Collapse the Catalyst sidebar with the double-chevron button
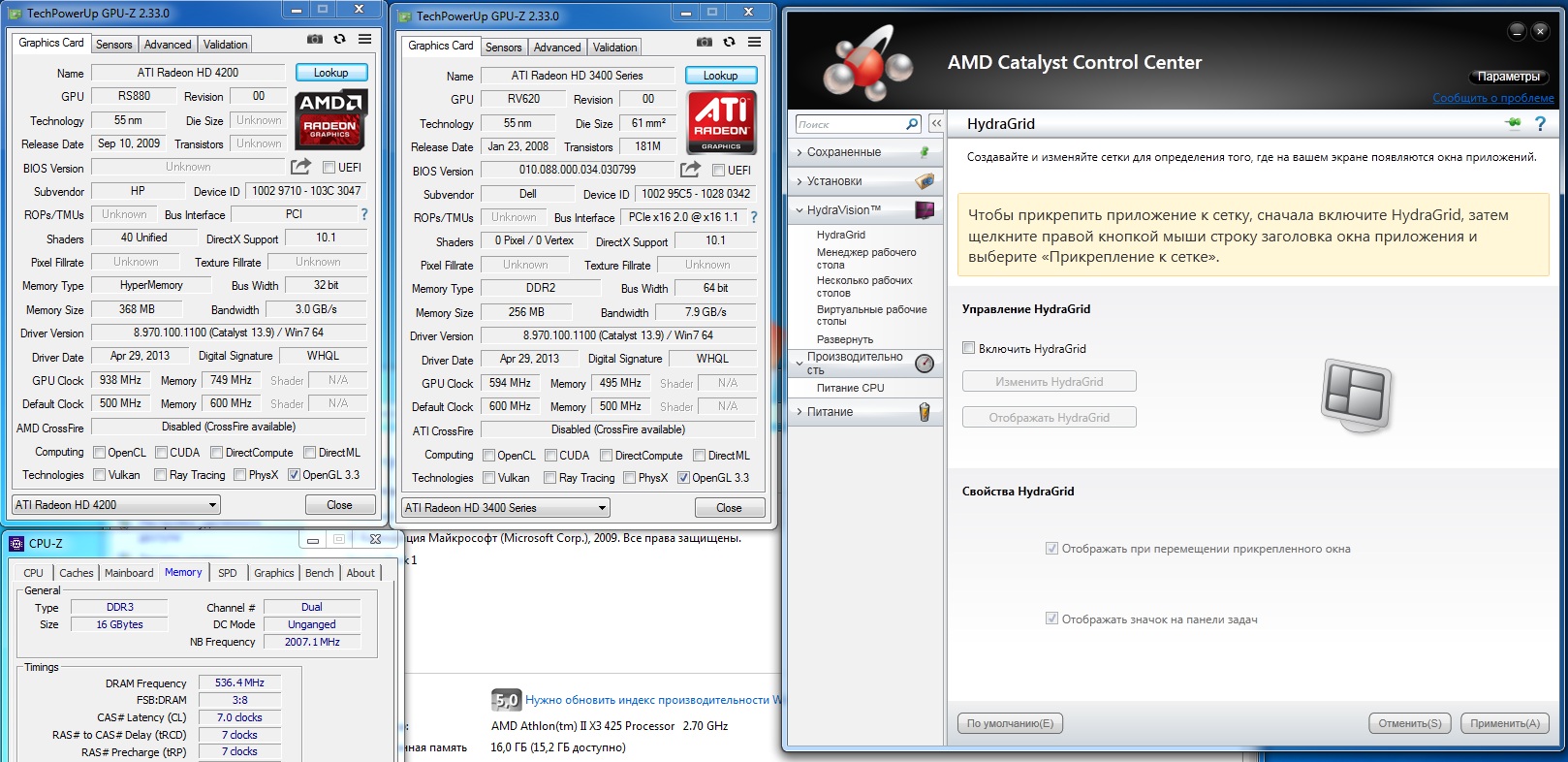This screenshot has width=1568, height=762. click(x=936, y=124)
